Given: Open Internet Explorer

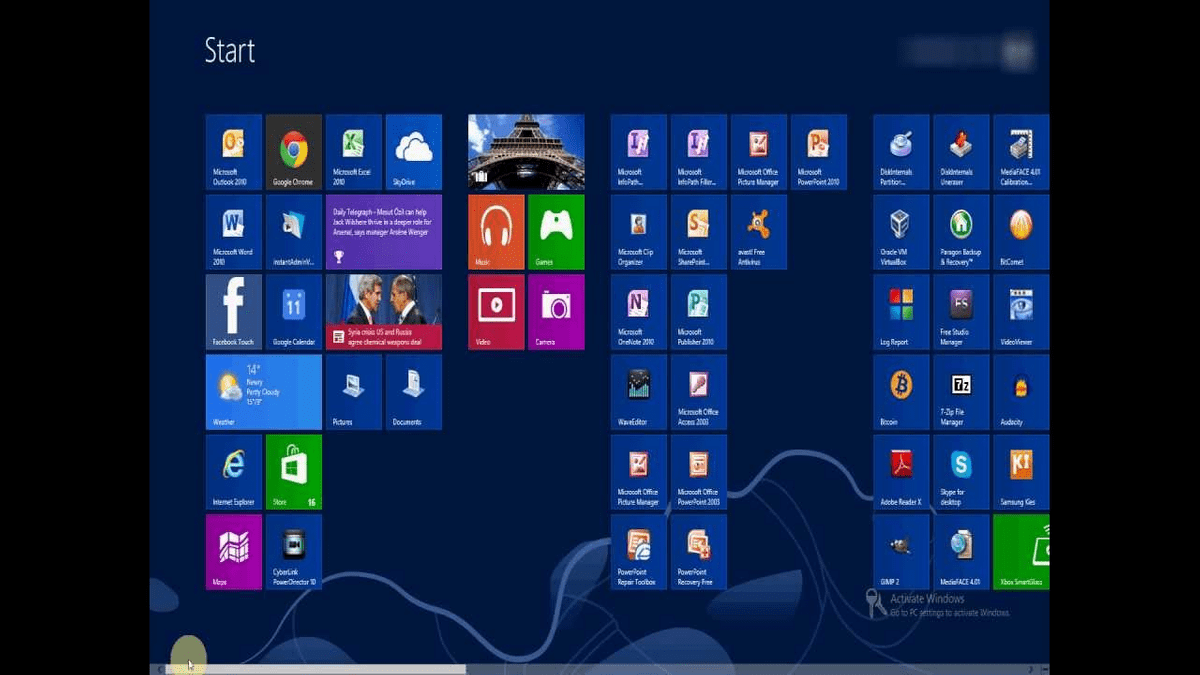Looking at the screenshot, I should point(233,472).
